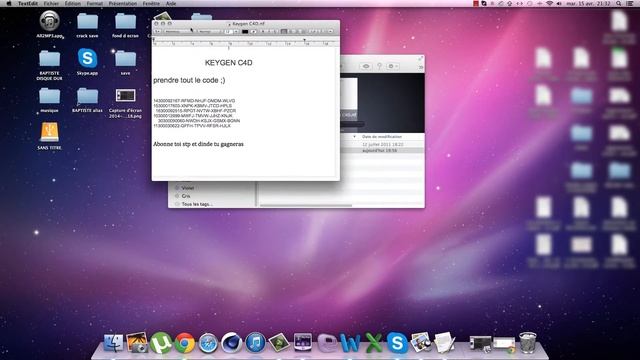Open the TextEdit application menu
640x360 pixels.
pos(28,3)
